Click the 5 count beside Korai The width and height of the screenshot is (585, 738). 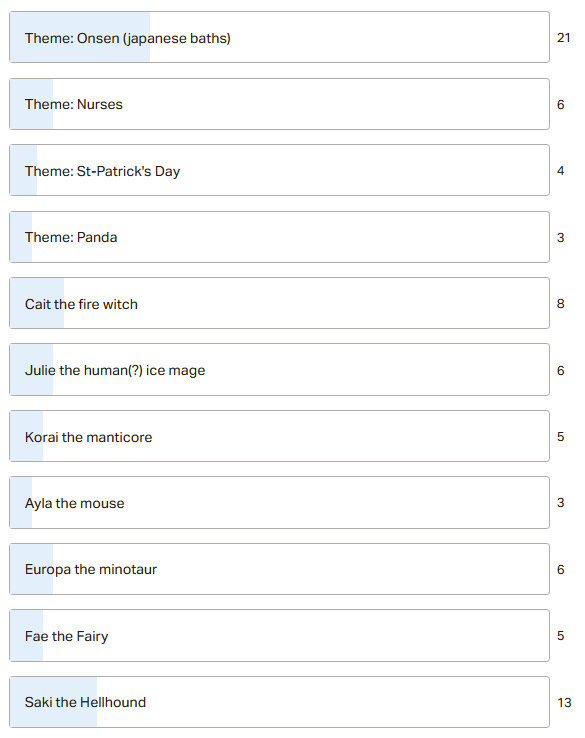click(x=561, y=436)
